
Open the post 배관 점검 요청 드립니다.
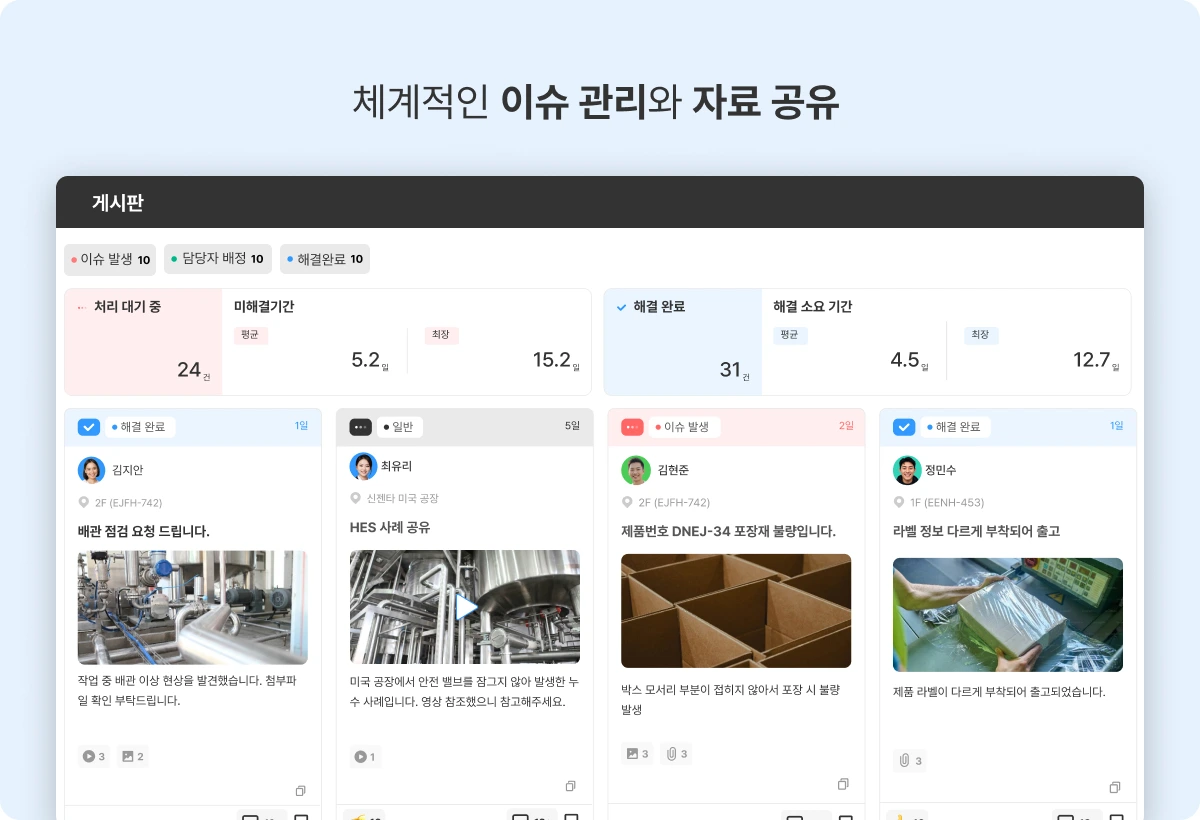click(144, 531)
